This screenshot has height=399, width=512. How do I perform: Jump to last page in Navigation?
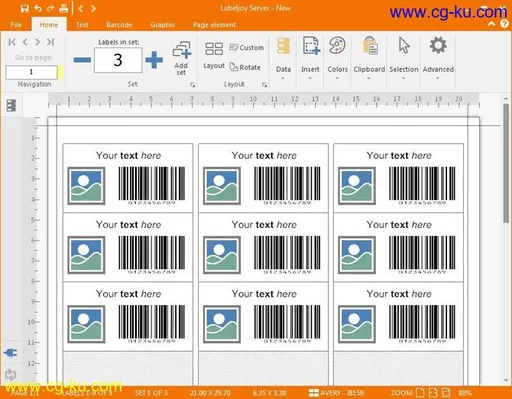point(50,42)
